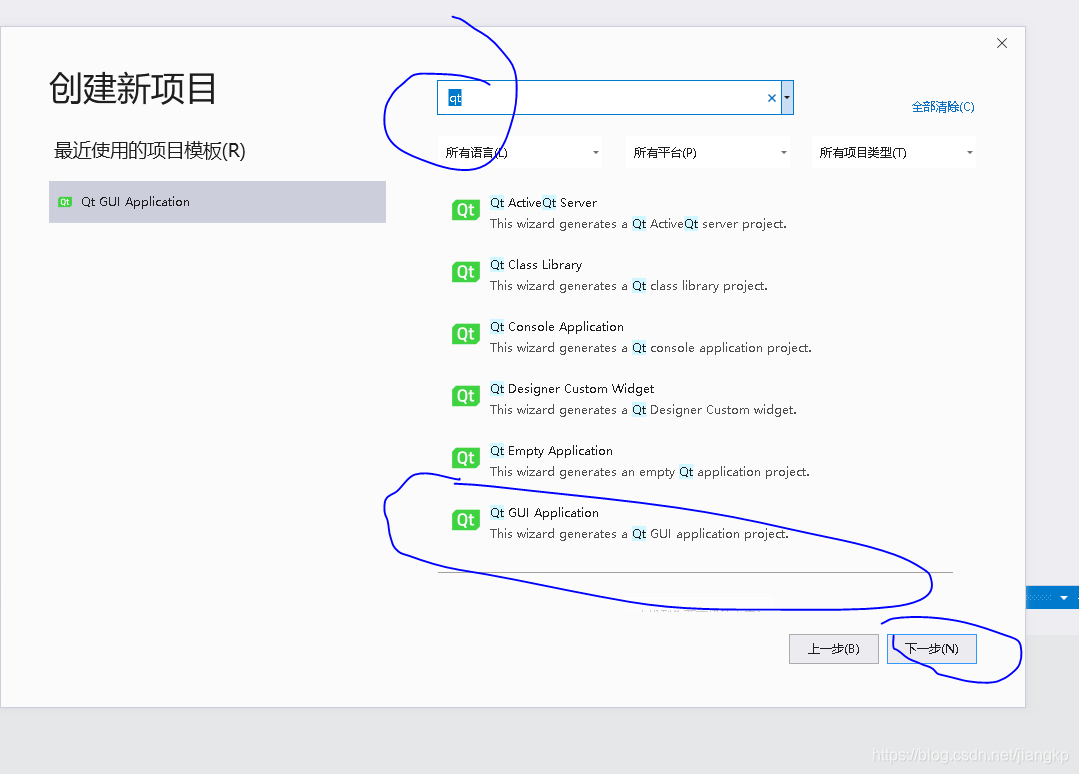
Task: Clear the search box with the X icon
Action: [x=771, y=98]
